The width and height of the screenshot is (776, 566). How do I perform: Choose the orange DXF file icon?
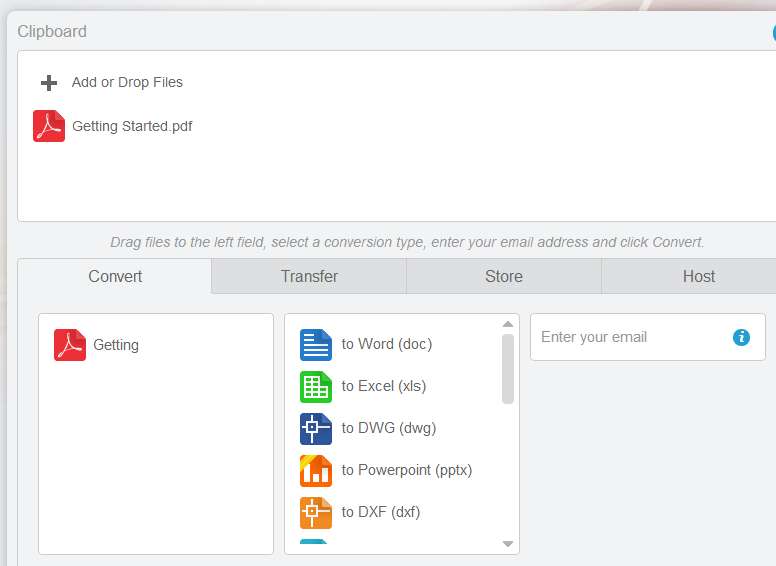click(316, 513)
